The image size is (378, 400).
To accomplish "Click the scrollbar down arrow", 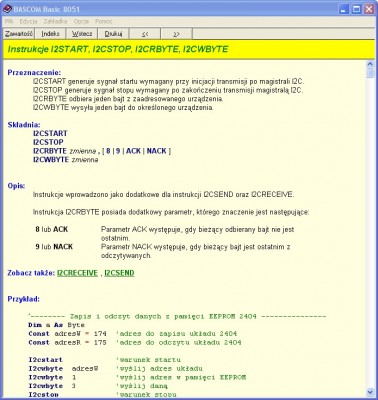I will click(x=370, y=392).
